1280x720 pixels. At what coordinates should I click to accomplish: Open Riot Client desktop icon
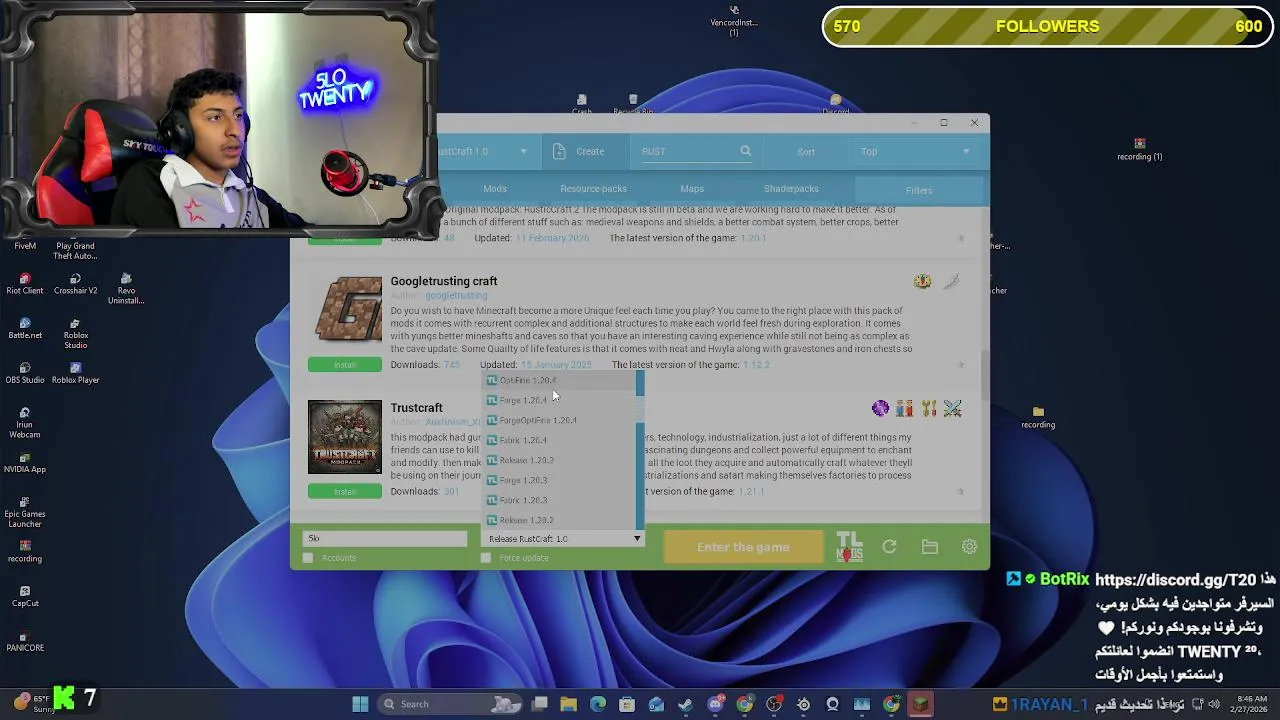coord(25,284)
